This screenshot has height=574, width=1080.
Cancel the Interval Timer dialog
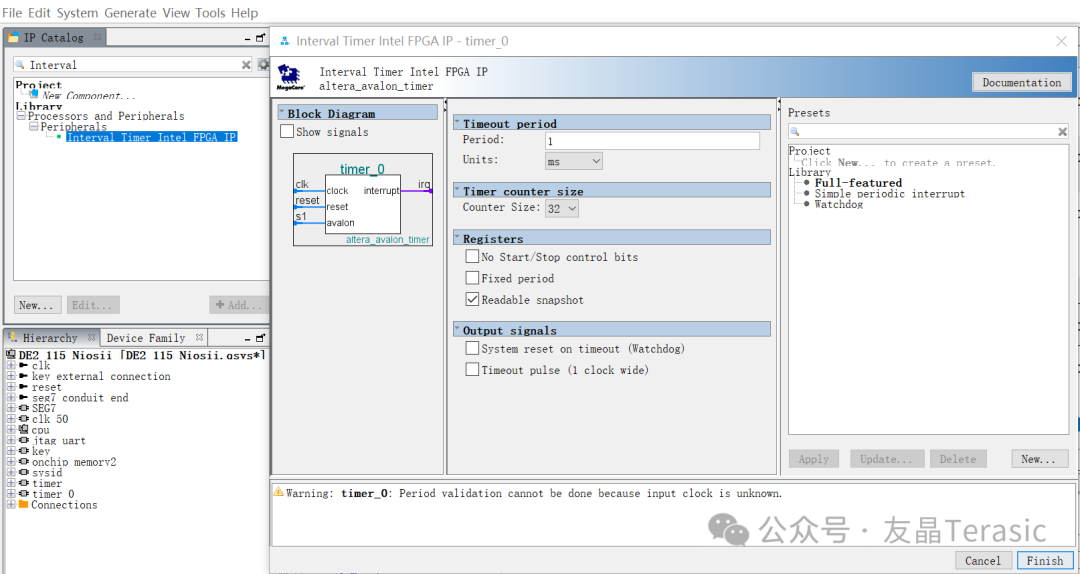click(x=983, y=560)
